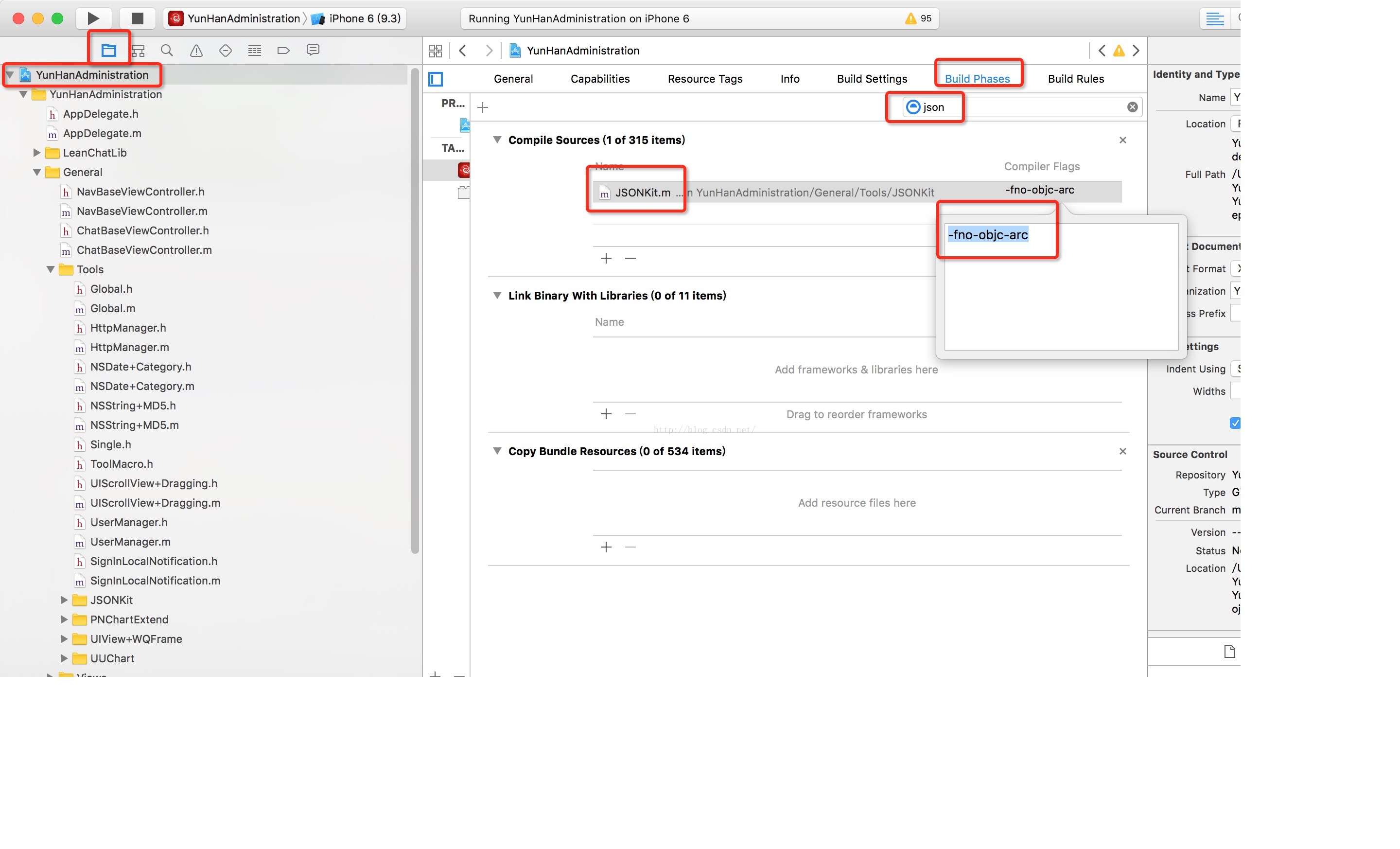Expand the UUChart folder

(x=64, y=658)
